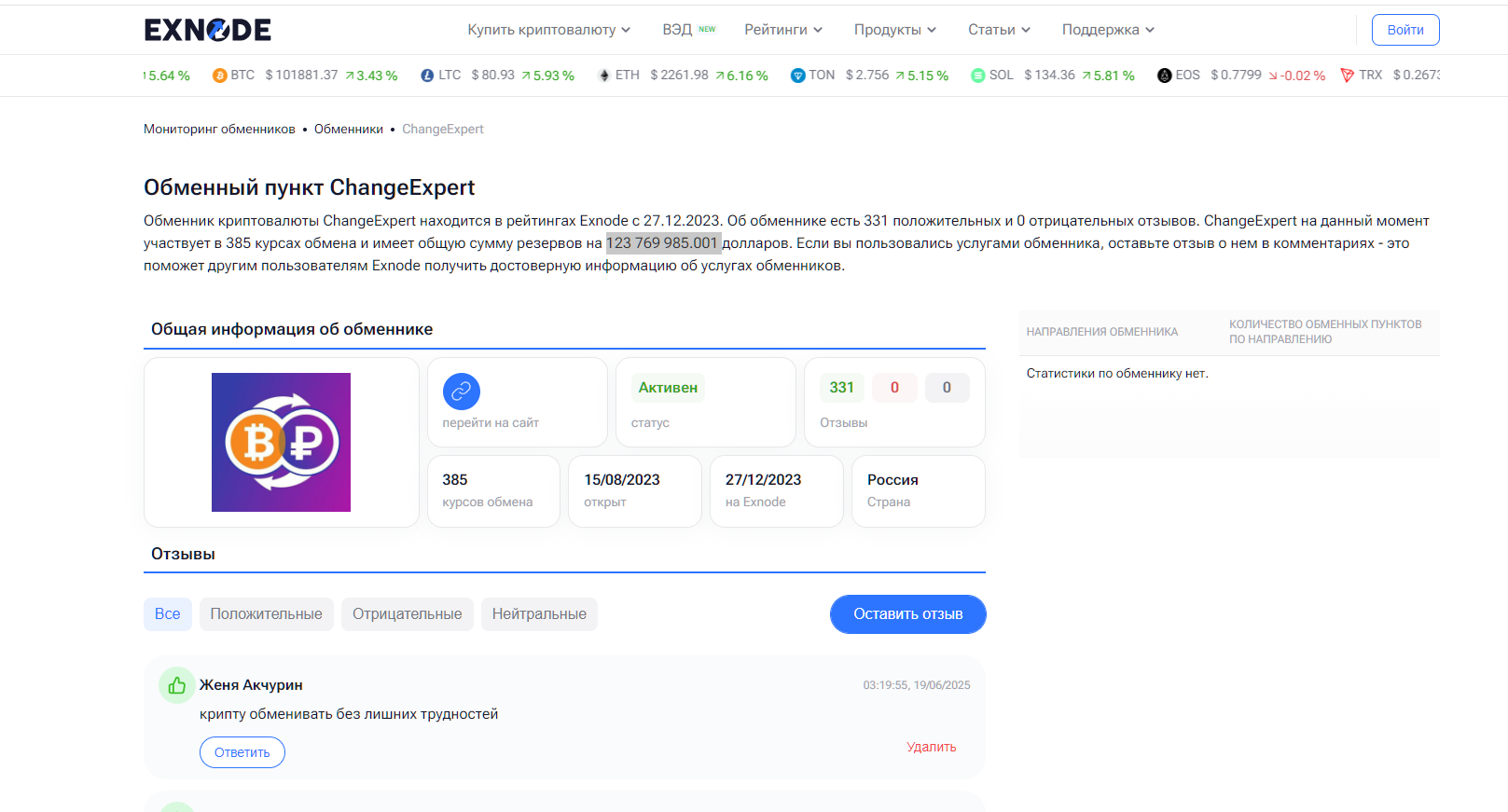Click the TRX coin icon in ticker
Viewport: 1508px width, 812px height.
[1347, 76]
